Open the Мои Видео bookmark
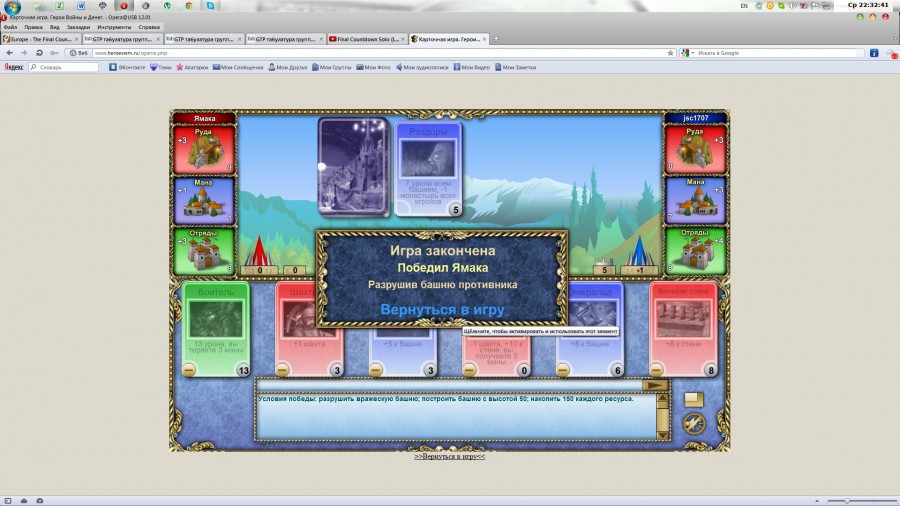The width and height of the screenshot is (900, 506). click(472, 67)
